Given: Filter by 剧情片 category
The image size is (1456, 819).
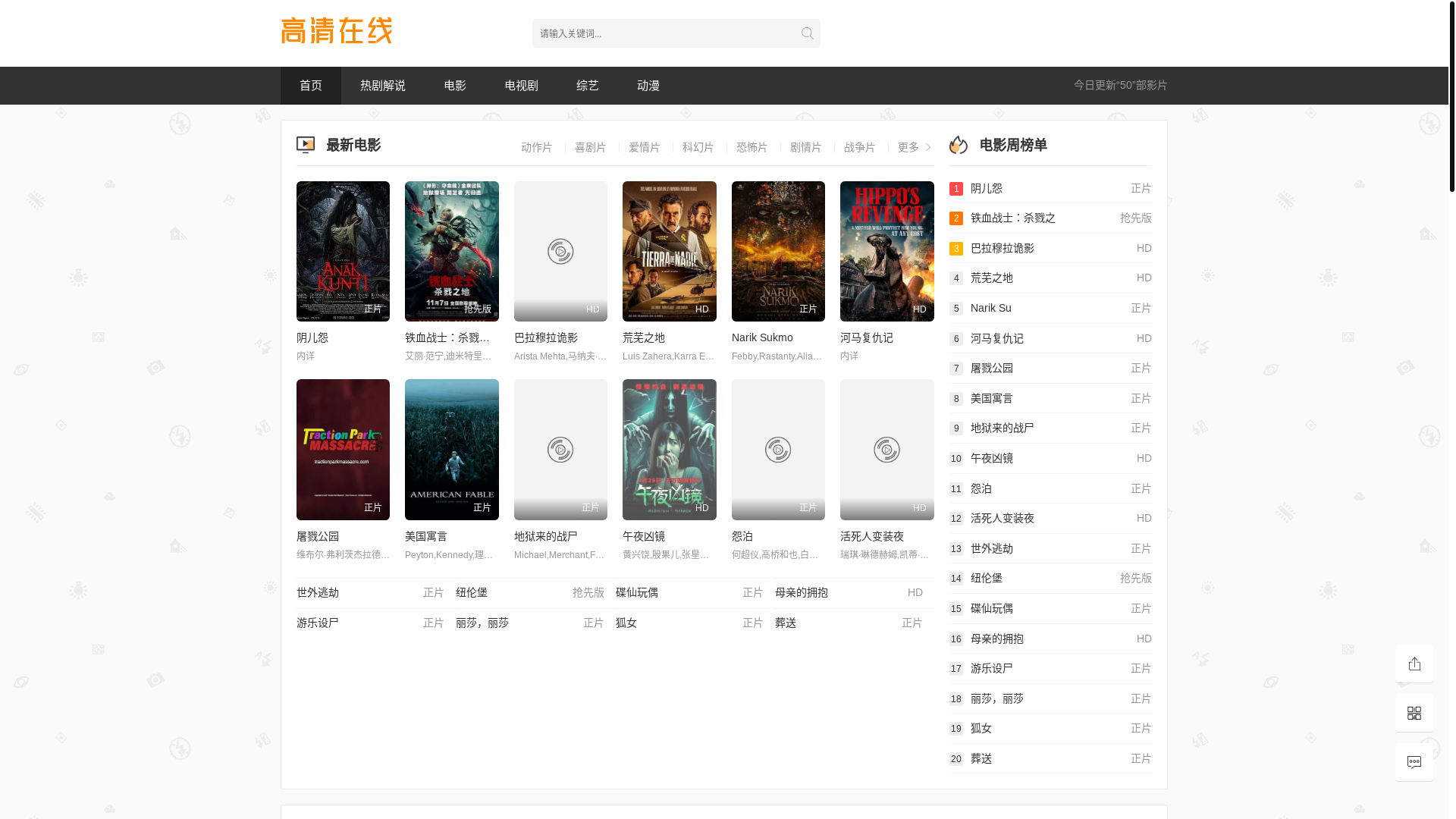Looking at the screenshot, I should (806, 147).
